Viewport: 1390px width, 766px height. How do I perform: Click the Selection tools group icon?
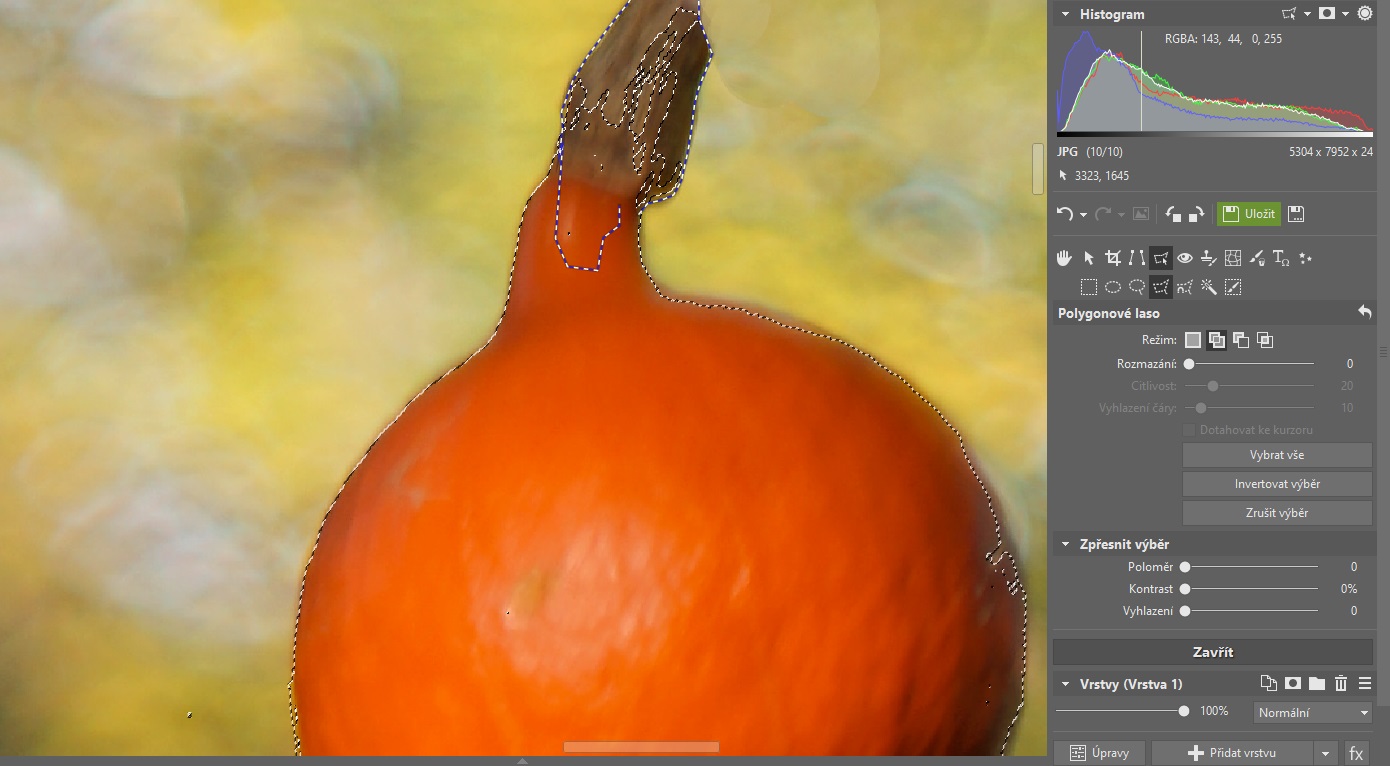pyautogui.click(x=1160, y=258)
